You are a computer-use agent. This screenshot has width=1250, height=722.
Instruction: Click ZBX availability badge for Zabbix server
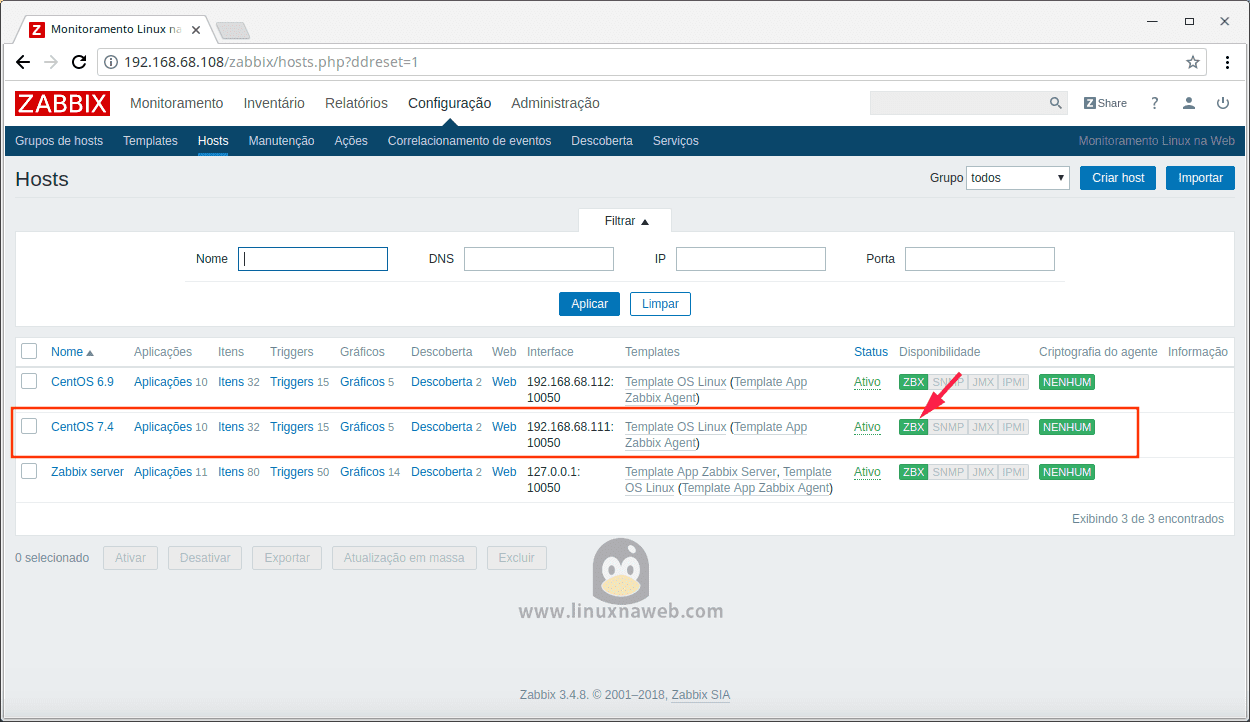pyautogui.click(x=913, y=472)
